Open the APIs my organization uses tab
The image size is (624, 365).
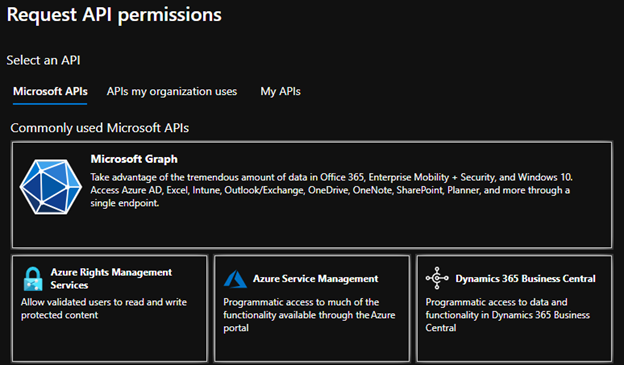[172, 92]
